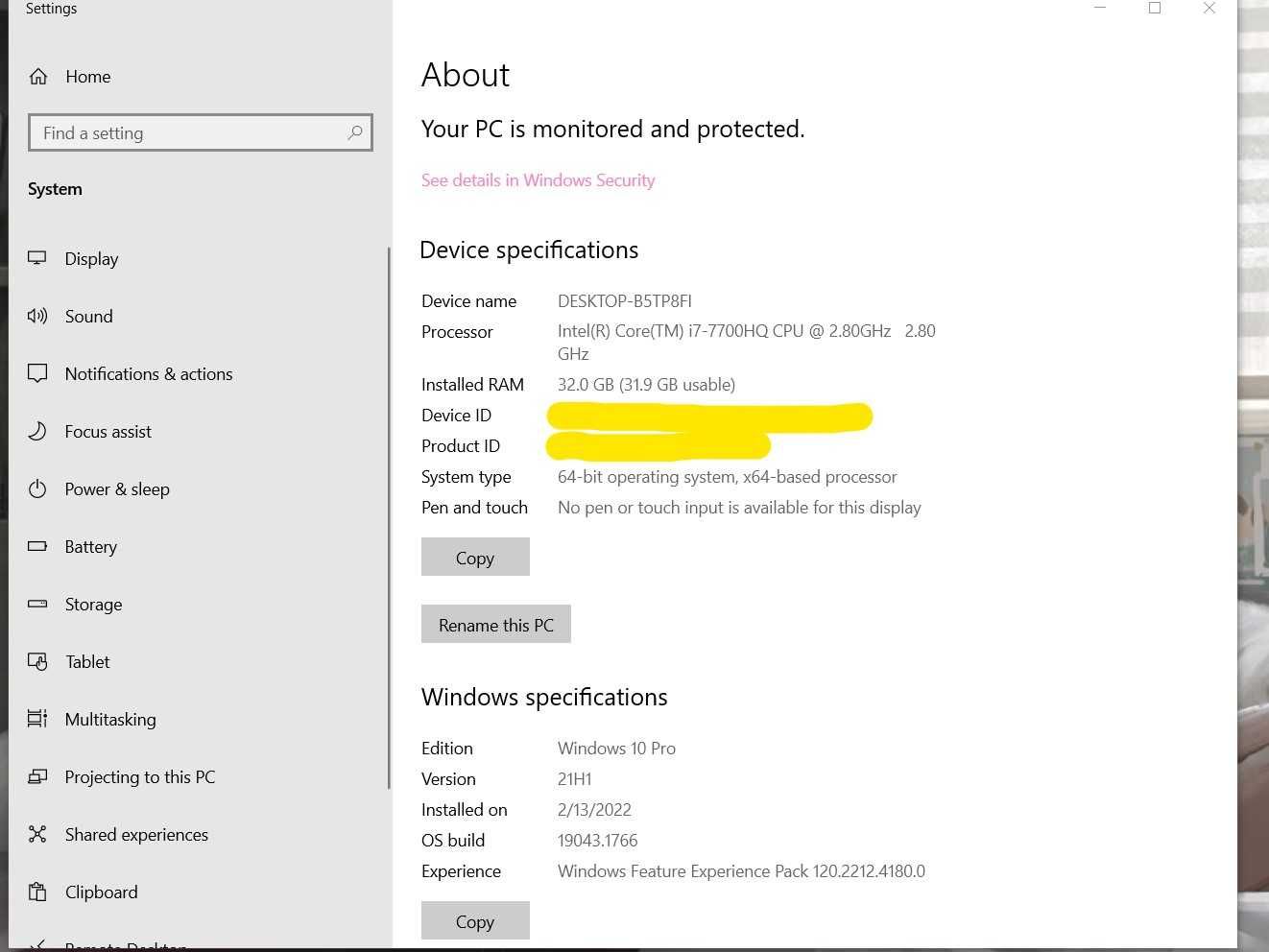1269x952 pixels.
Task: Click the No pen or touch input text
Action: 739,507
